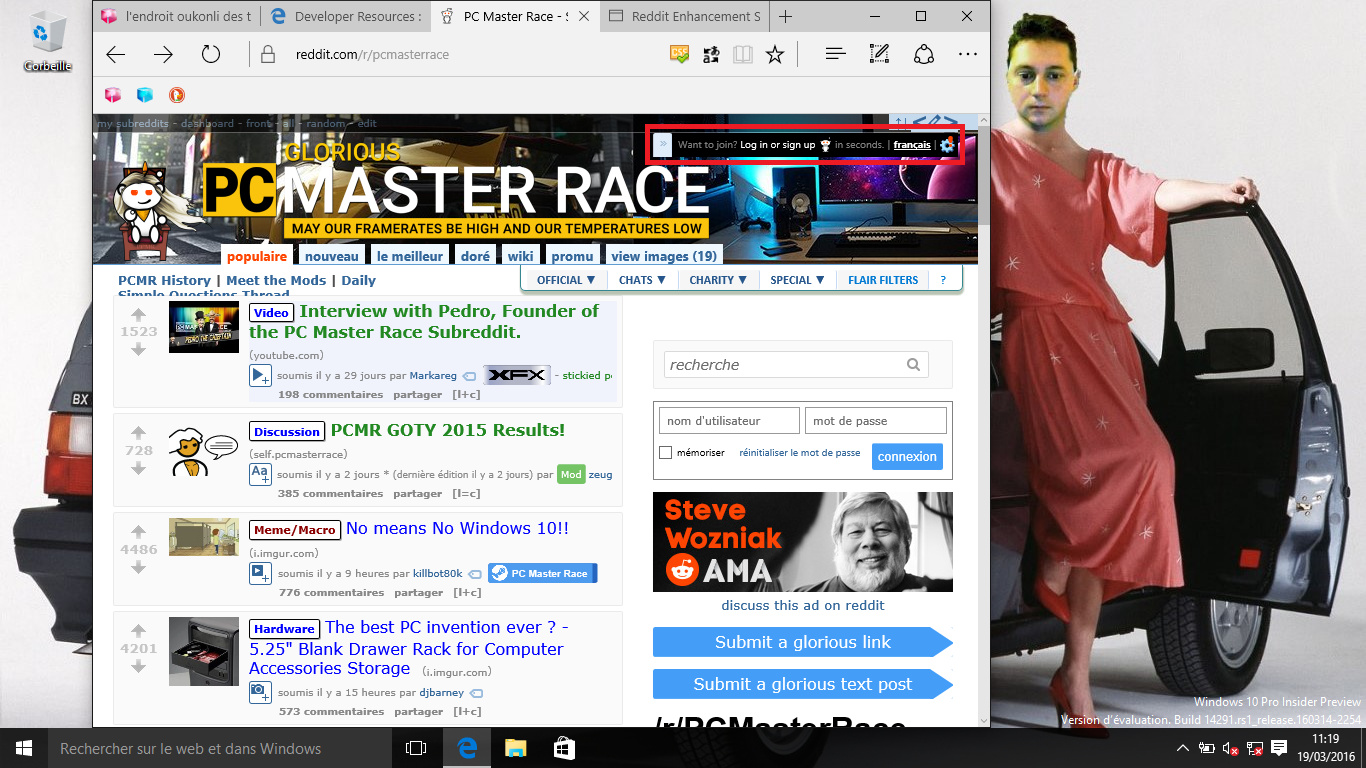Open Edge's More actions ellipsis menu

(967, 54)
